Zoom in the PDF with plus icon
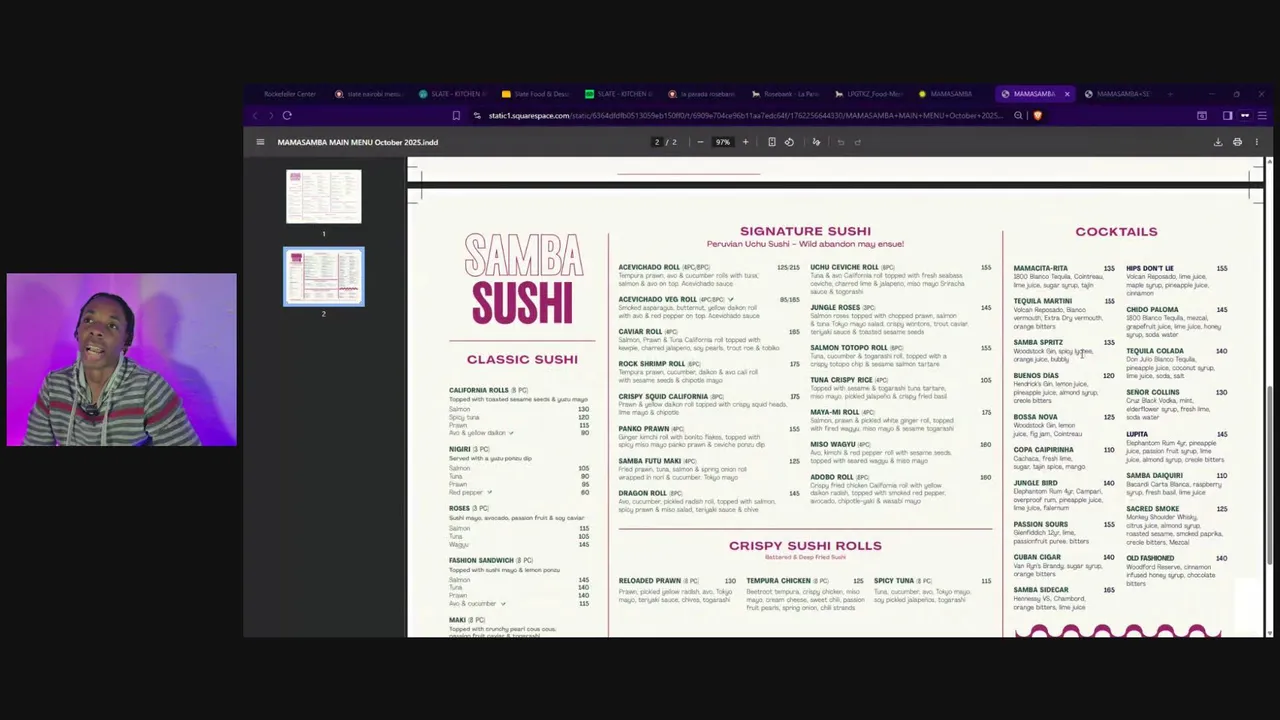Screen dimensions: 1280x720 point(745,142)
